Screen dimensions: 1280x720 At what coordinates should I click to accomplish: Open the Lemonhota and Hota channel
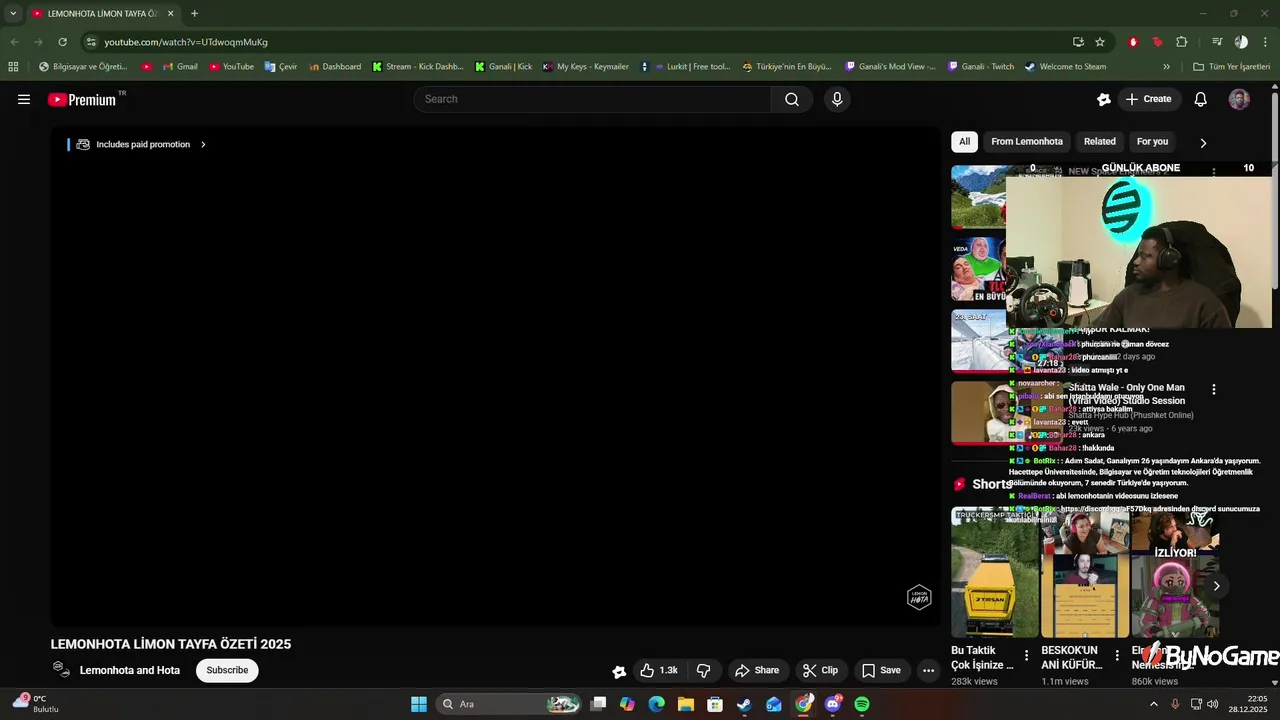(x=130, y=670)
